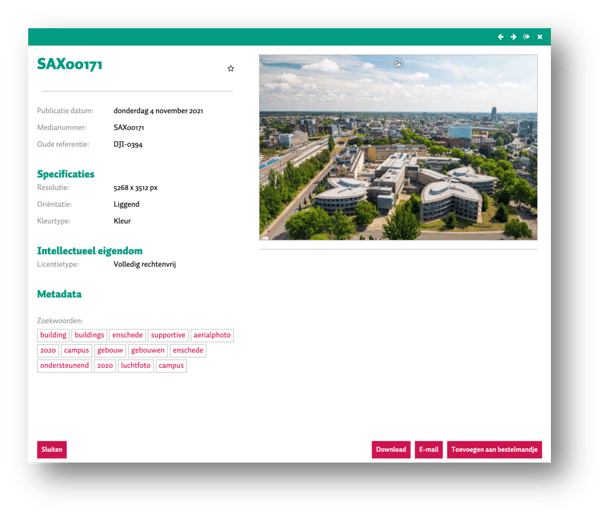Go to next media item arrow
This screenshot has width=608, height=519.
click(x=513, y=37)
